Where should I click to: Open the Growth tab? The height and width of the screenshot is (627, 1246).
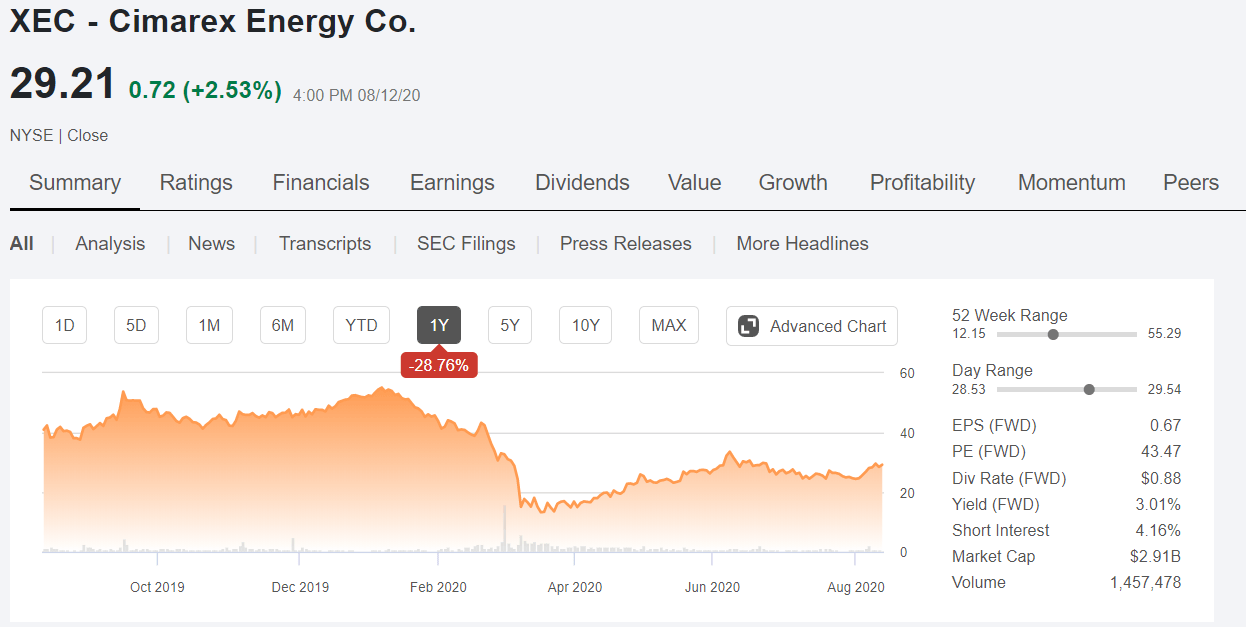coord(793,183)
